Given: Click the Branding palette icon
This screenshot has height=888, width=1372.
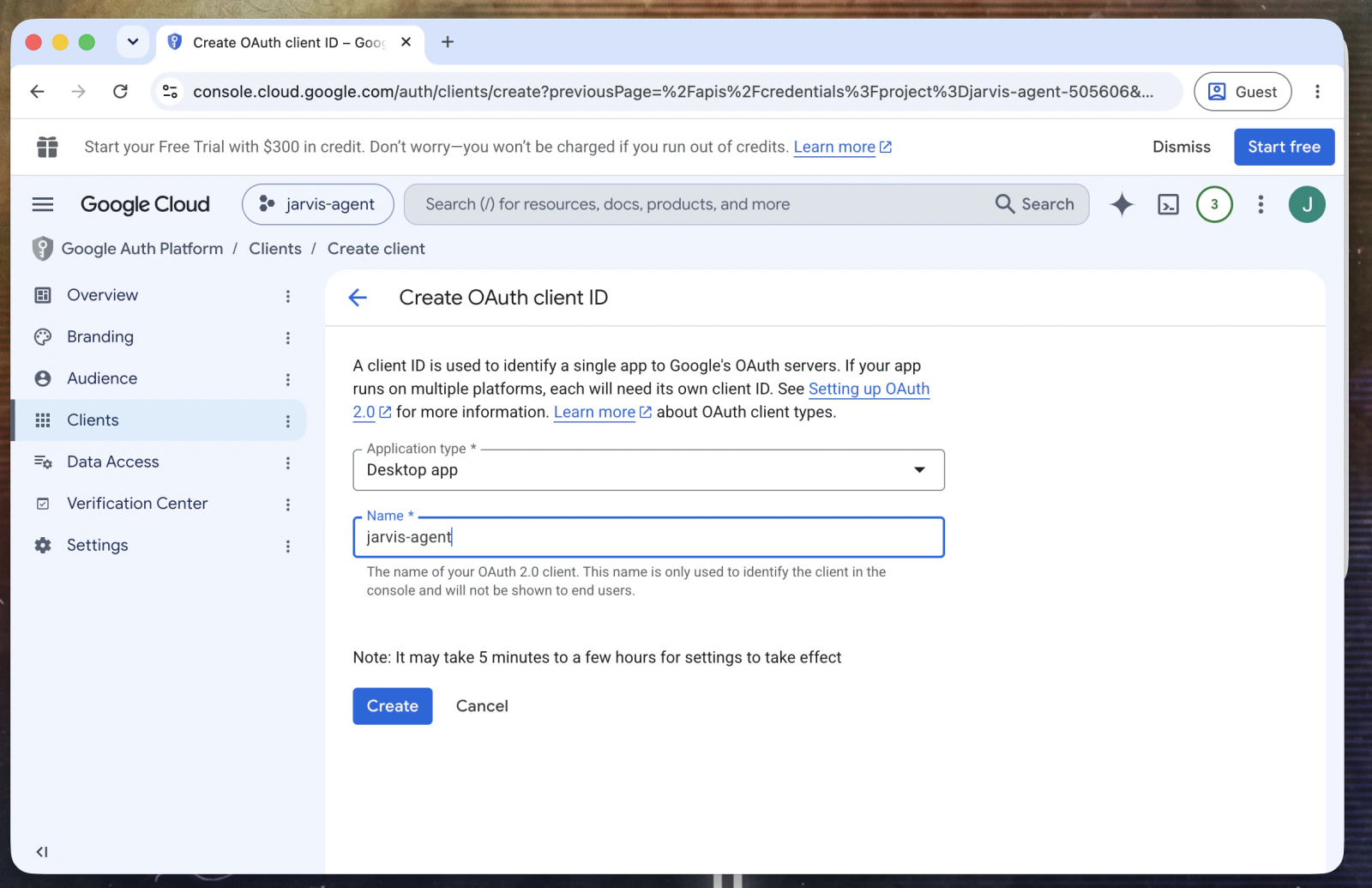Looking at the screenshot, I should pos(43,337).
